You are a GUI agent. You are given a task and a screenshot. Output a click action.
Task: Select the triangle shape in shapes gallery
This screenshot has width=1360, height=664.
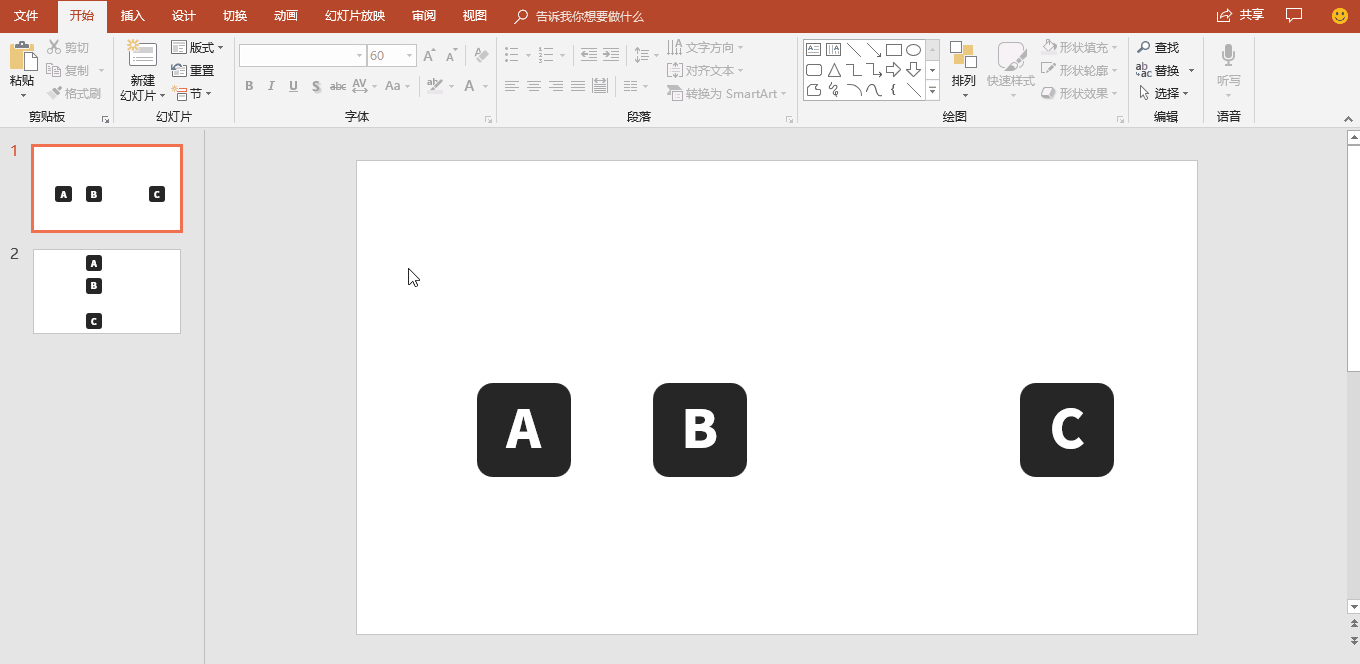(834, 70)
